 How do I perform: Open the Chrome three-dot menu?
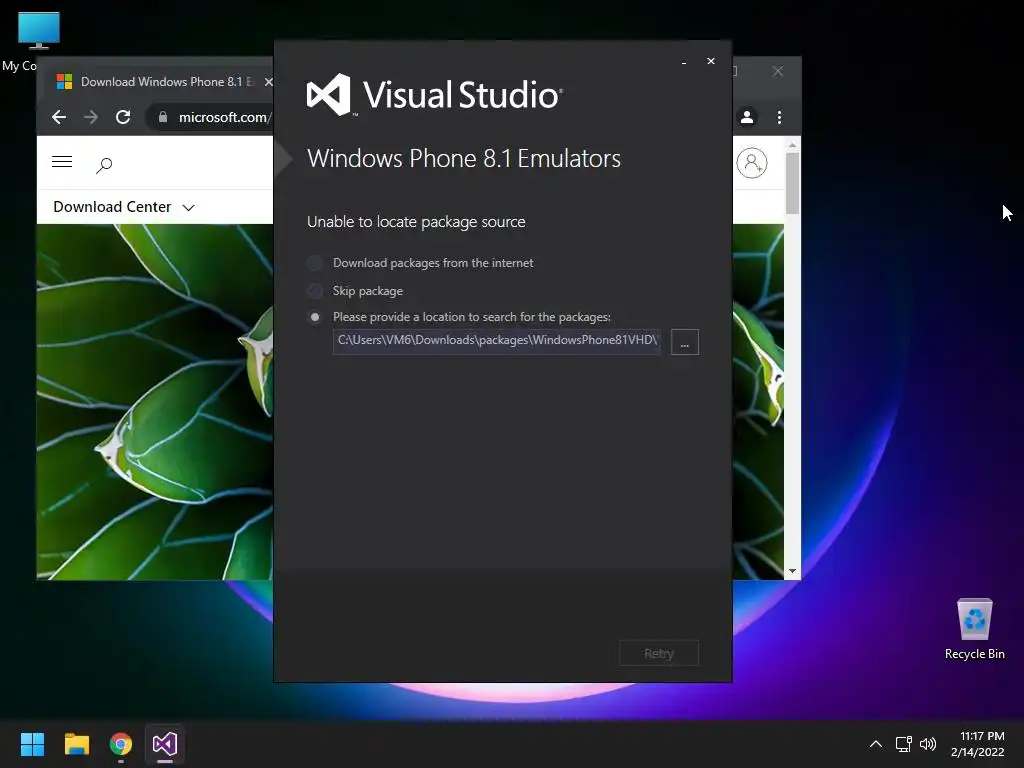pos(779,117)
